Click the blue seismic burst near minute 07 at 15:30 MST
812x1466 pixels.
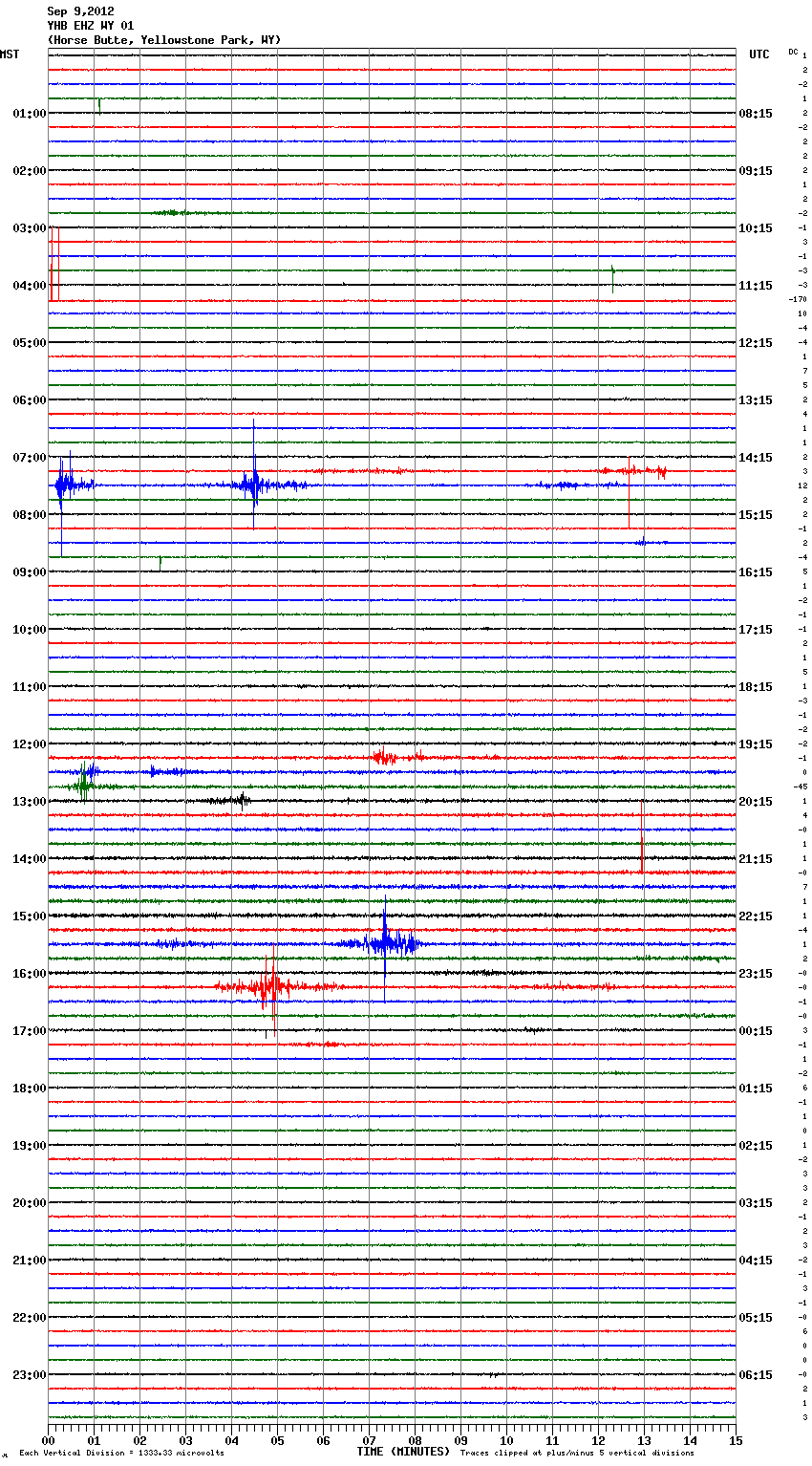[385, 944]
